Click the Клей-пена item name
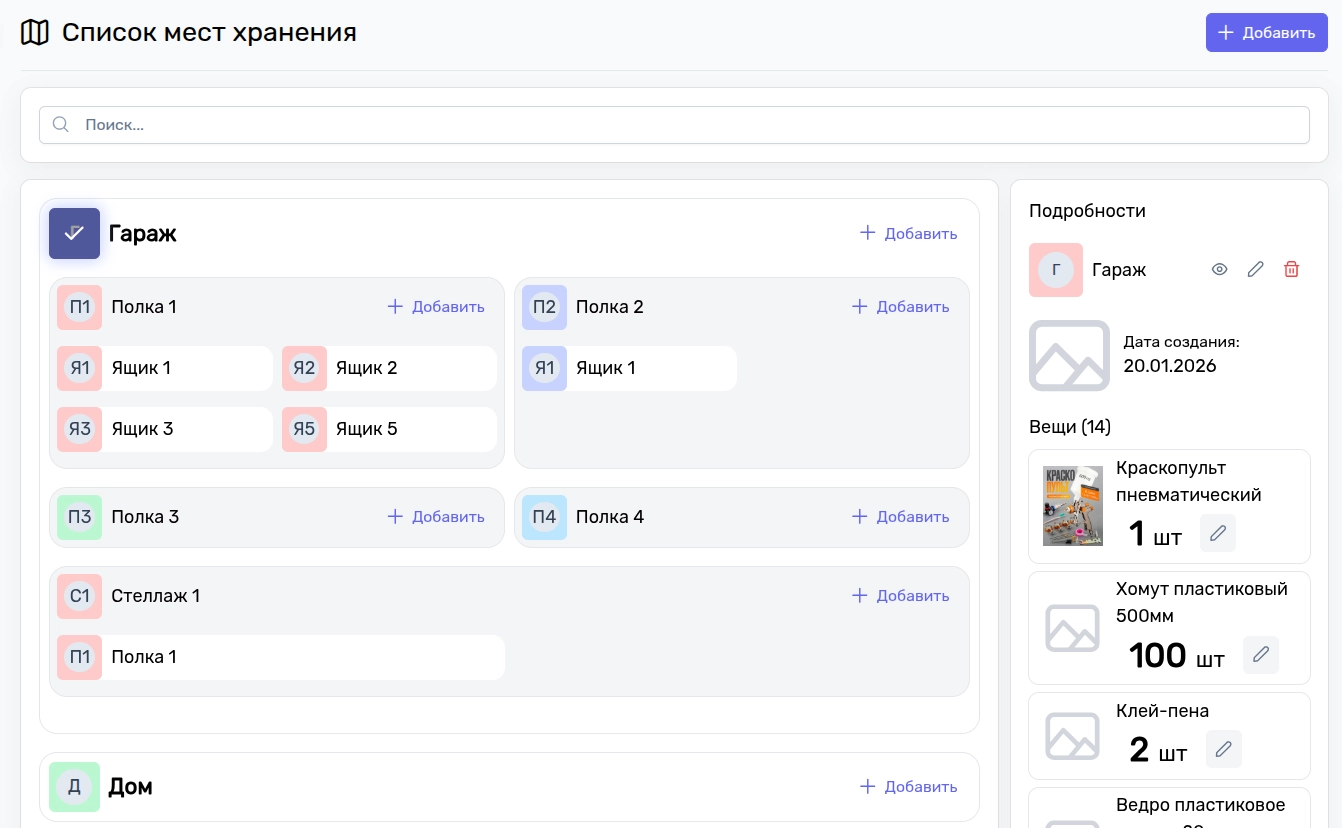The height and width of the screenshot is (828, 1342). [x=1162, y=711]
